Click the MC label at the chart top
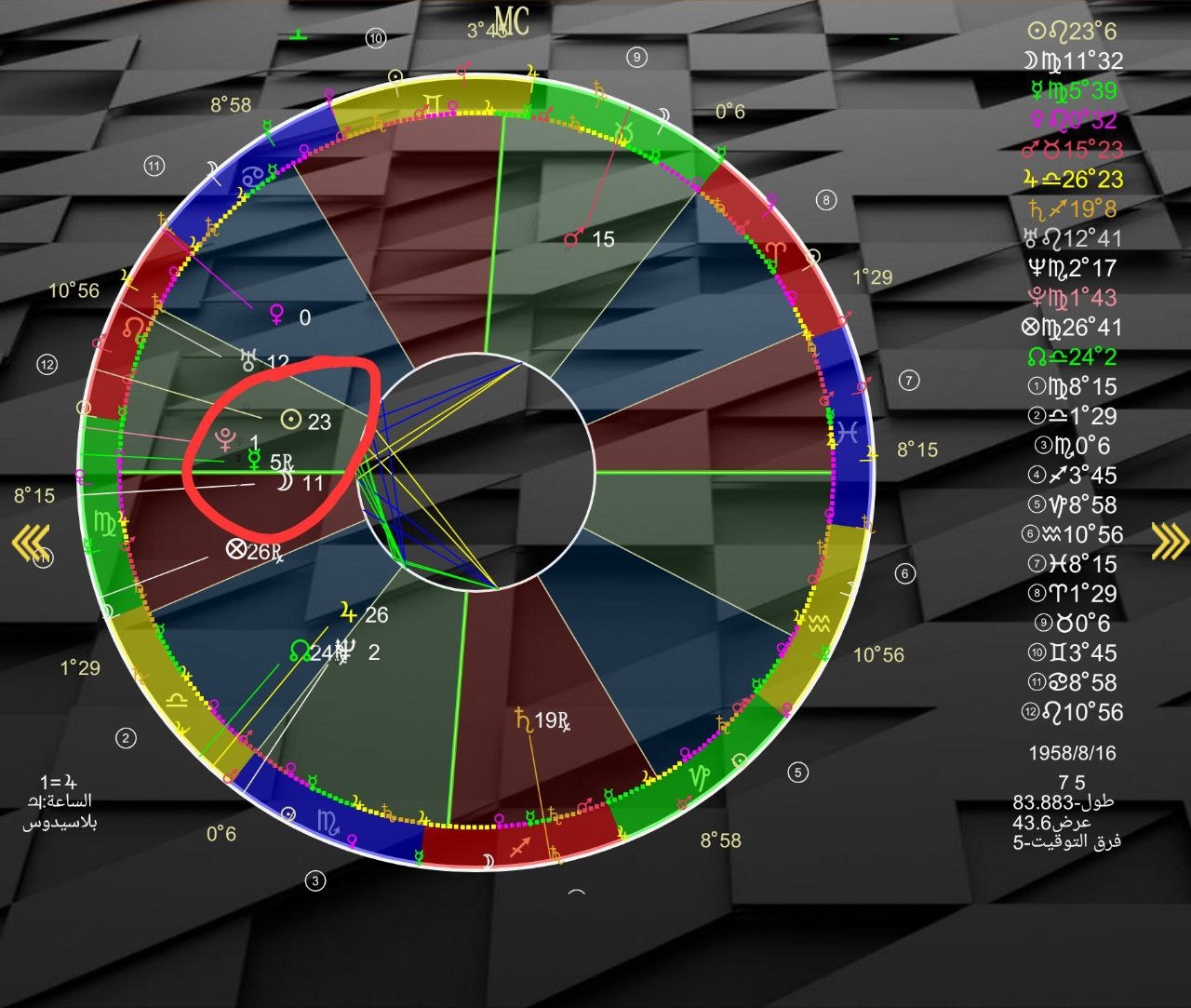This screenshot has width=1191, height=1008. pyautogui.click(x=511, y=21)
